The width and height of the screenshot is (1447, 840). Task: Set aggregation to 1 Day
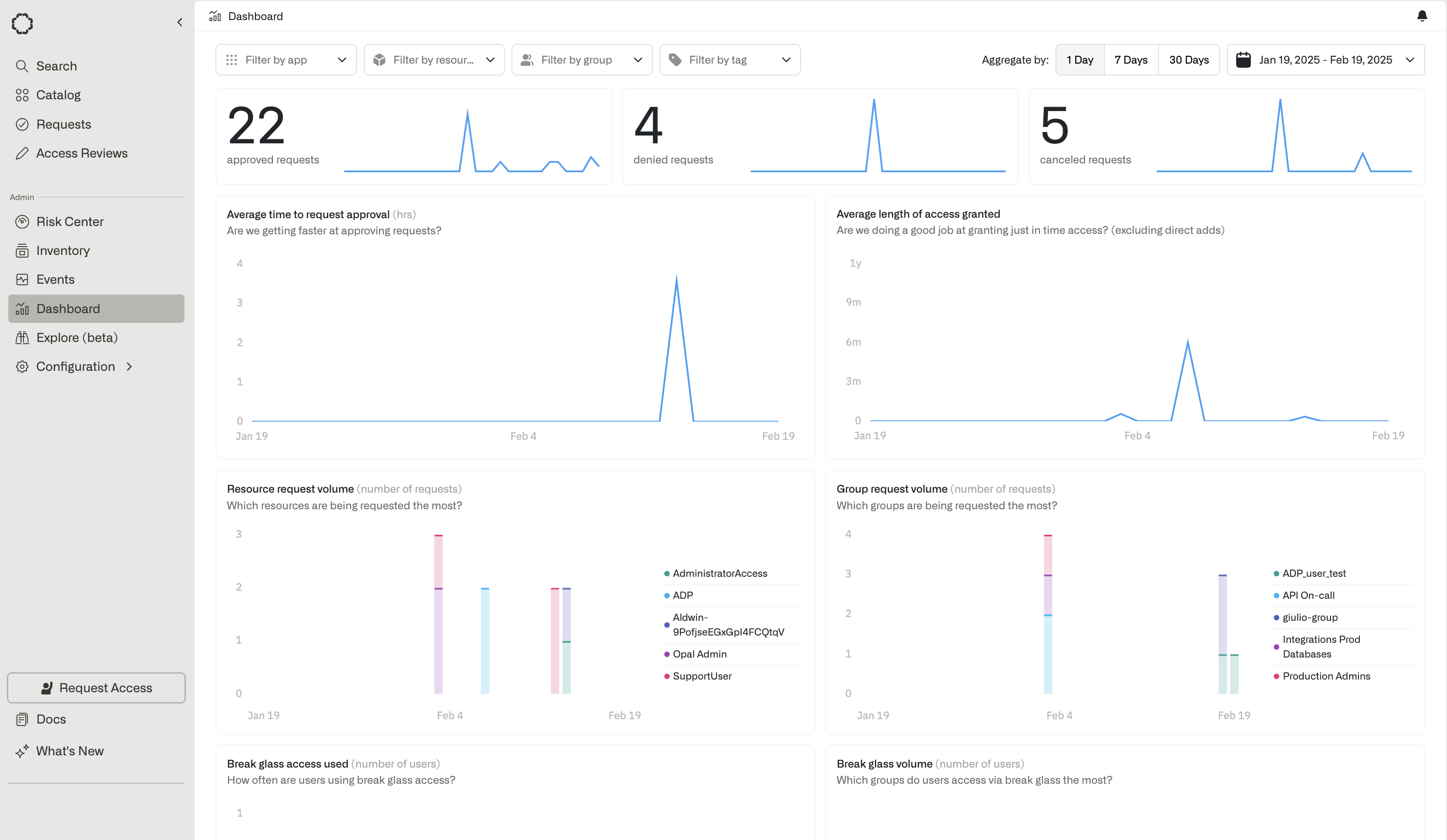click(1080, 60)
